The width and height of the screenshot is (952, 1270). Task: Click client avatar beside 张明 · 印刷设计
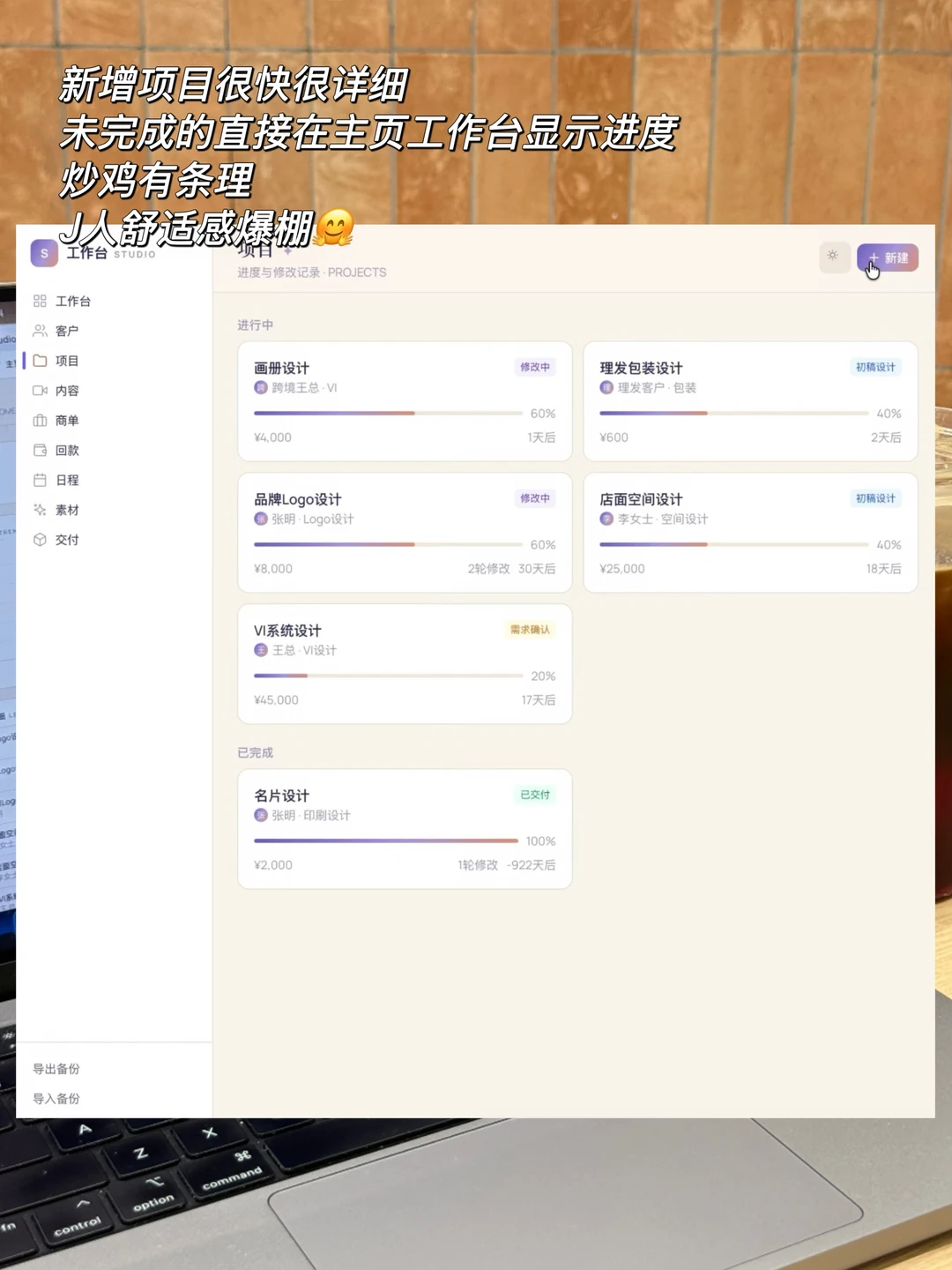pos(261,815)
